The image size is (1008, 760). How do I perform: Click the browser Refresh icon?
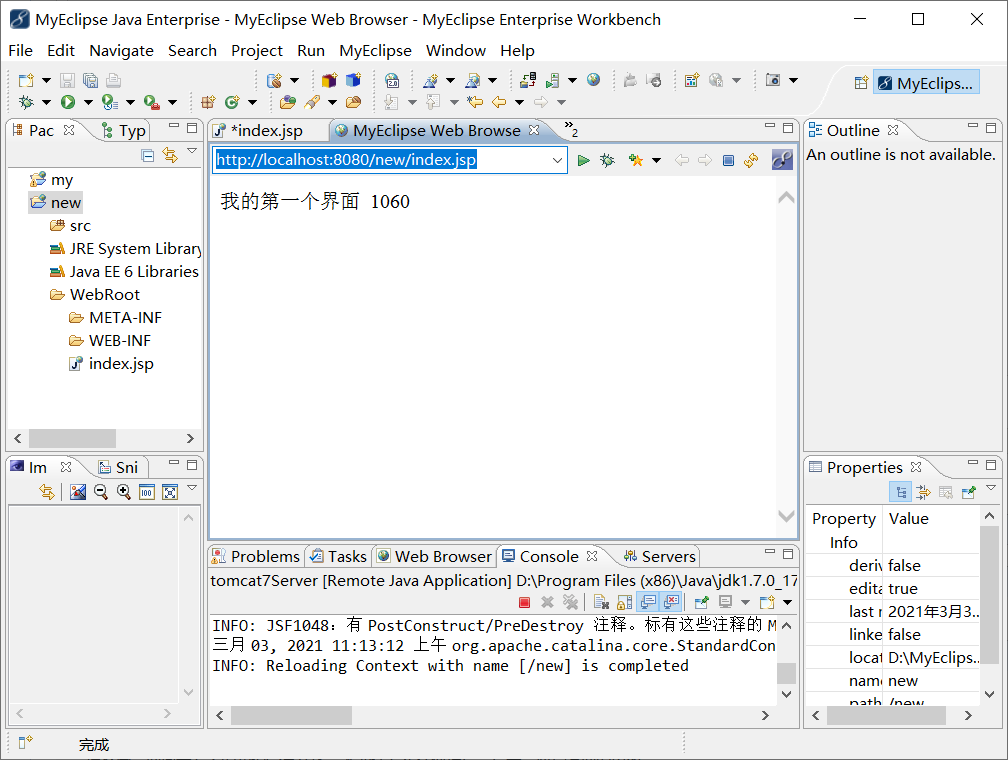coord(751,160)
